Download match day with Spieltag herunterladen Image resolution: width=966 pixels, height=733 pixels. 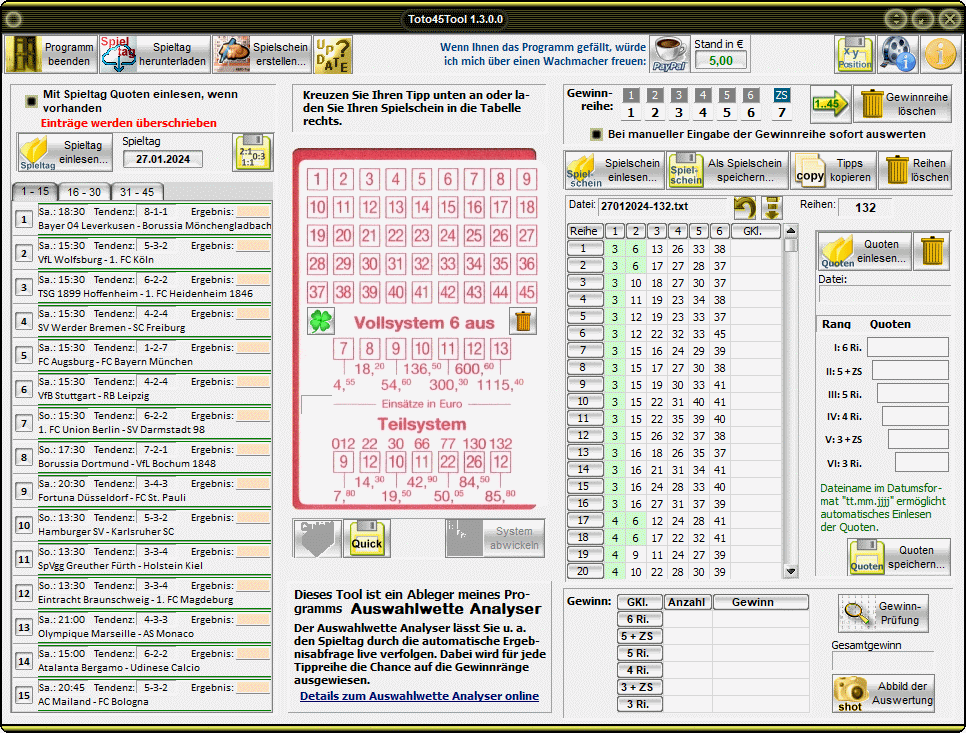pyautogui.click(x=154, y=54)
